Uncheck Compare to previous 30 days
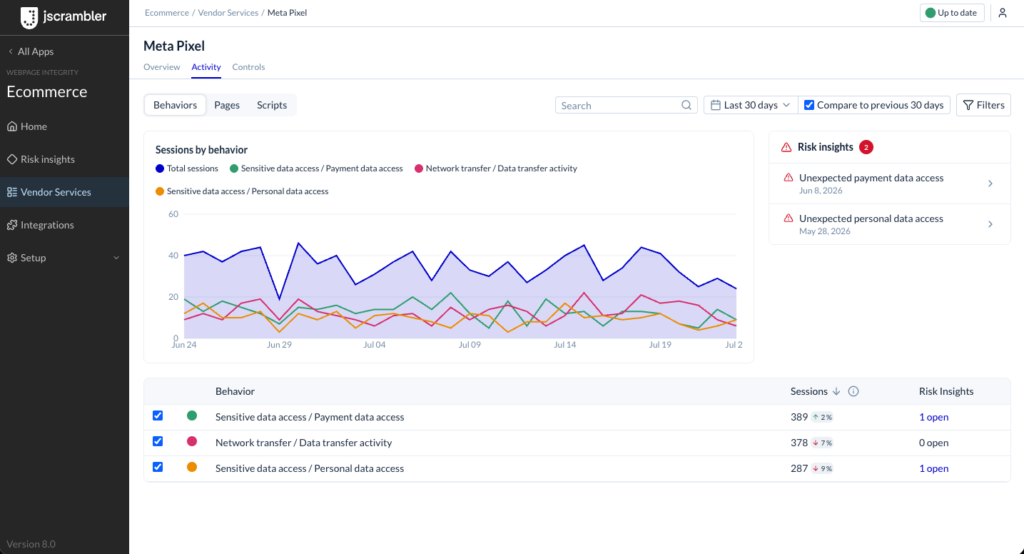 (x=809, y=105)
